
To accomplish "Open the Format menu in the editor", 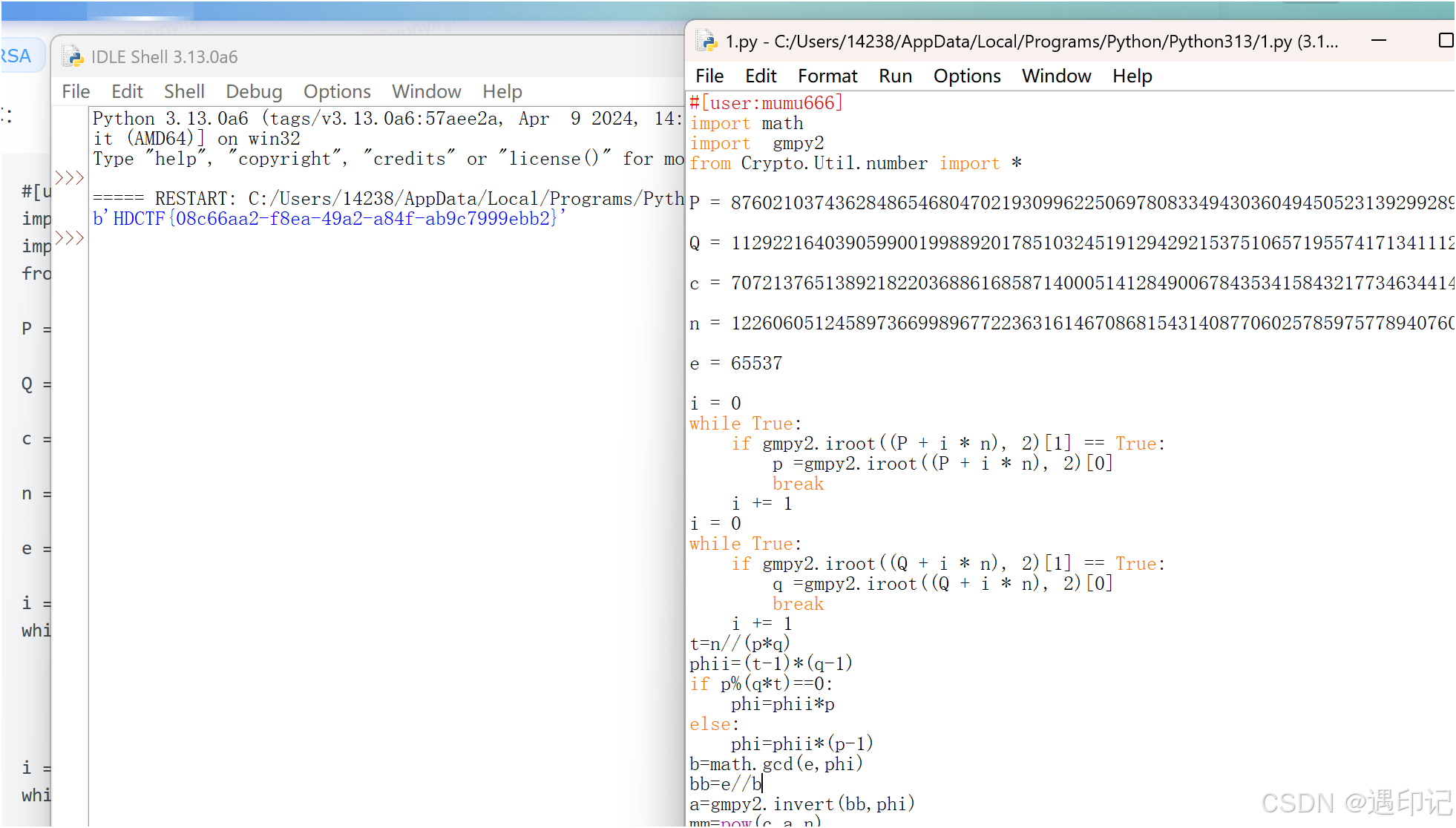I will 827,76.
